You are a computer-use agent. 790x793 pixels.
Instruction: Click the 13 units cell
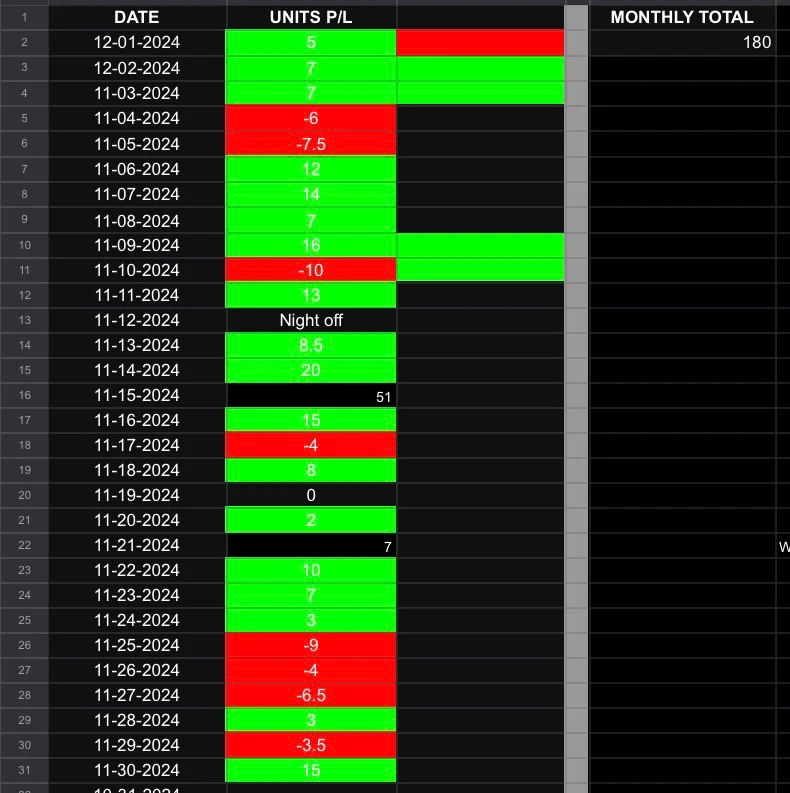[311, 295]
